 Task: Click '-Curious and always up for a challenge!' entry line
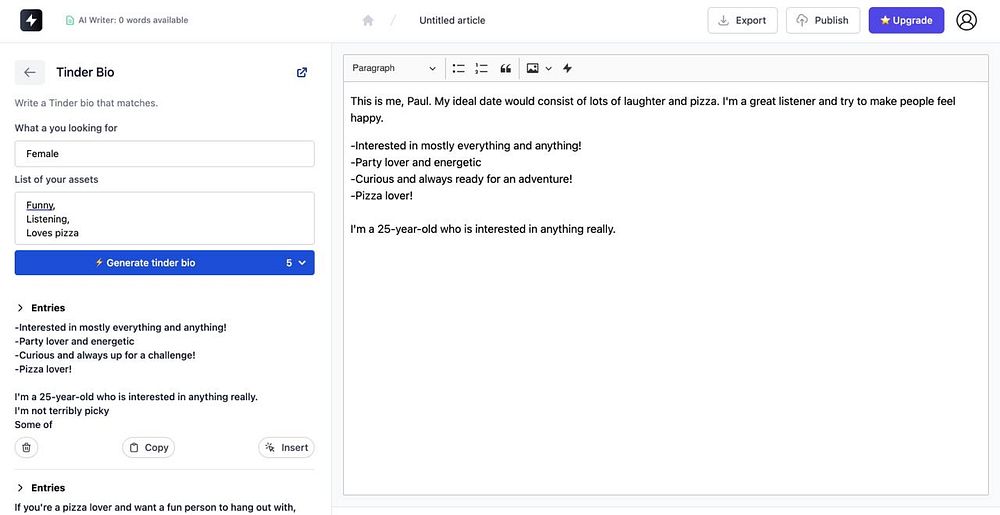tap(105, 355)
